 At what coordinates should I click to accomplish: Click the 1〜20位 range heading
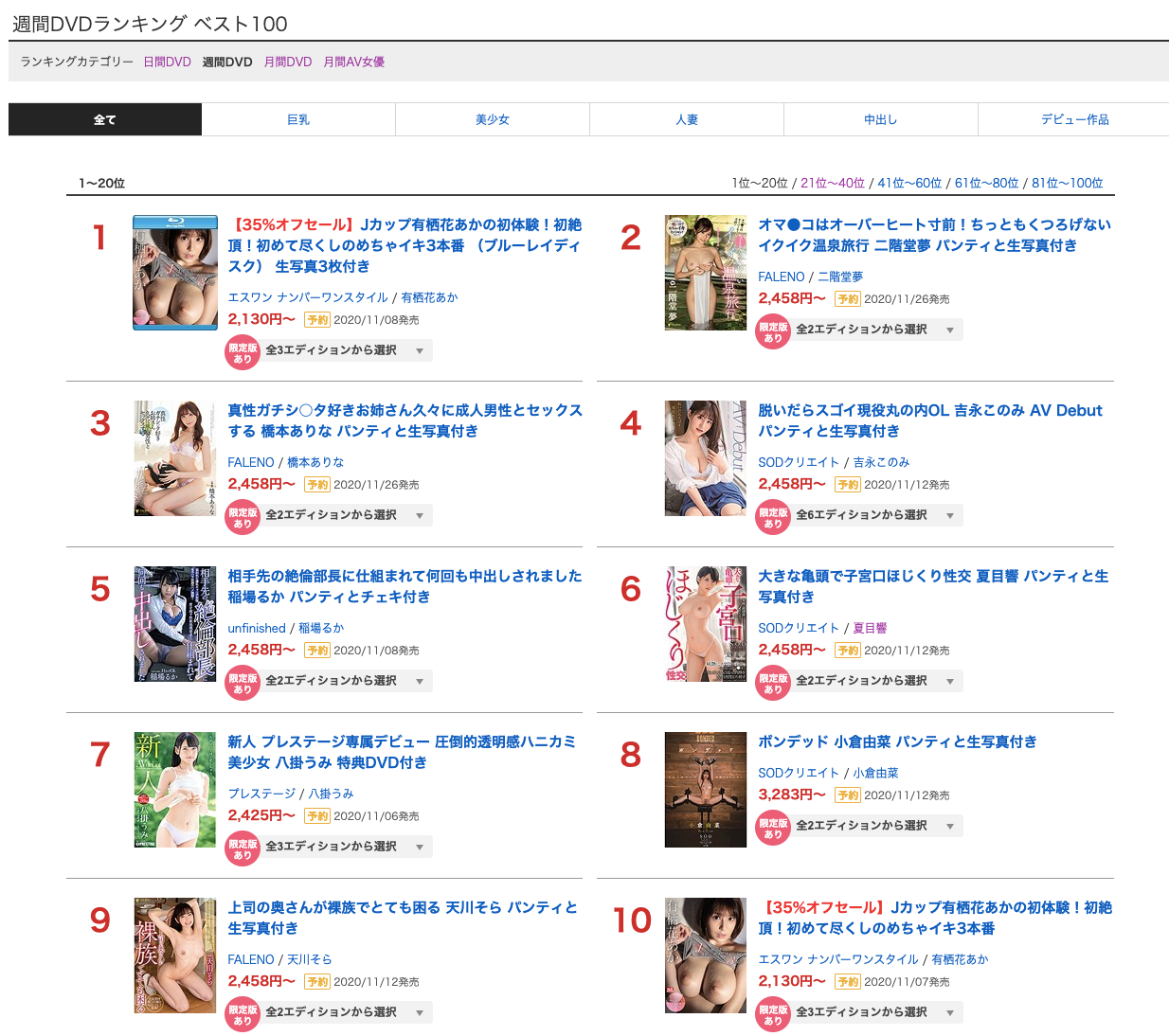[x=102, y=183]
